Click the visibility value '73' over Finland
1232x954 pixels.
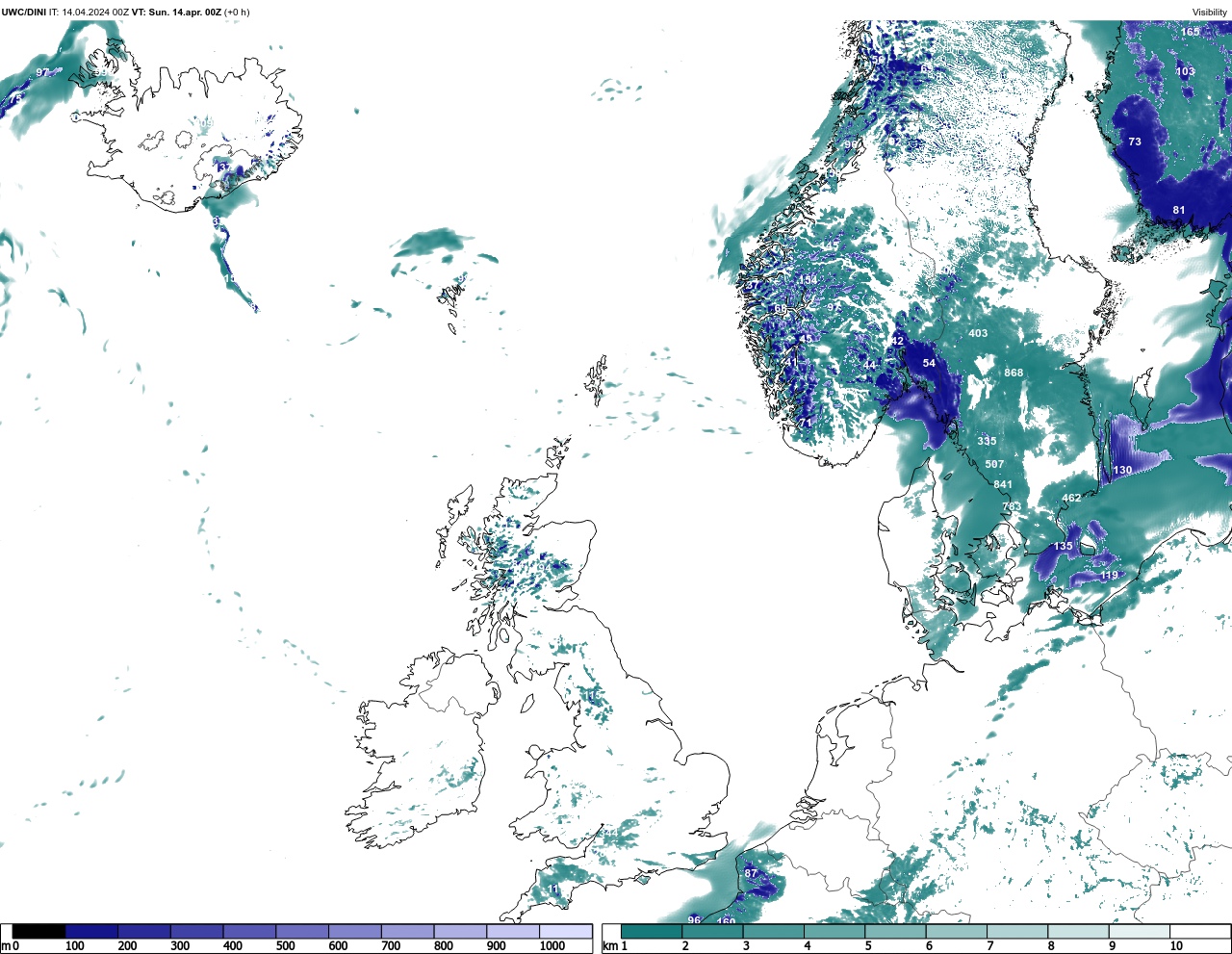1135,142
